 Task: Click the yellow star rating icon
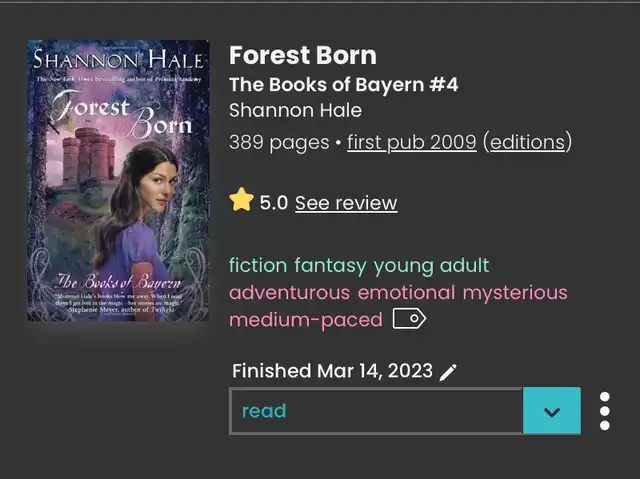241,201
